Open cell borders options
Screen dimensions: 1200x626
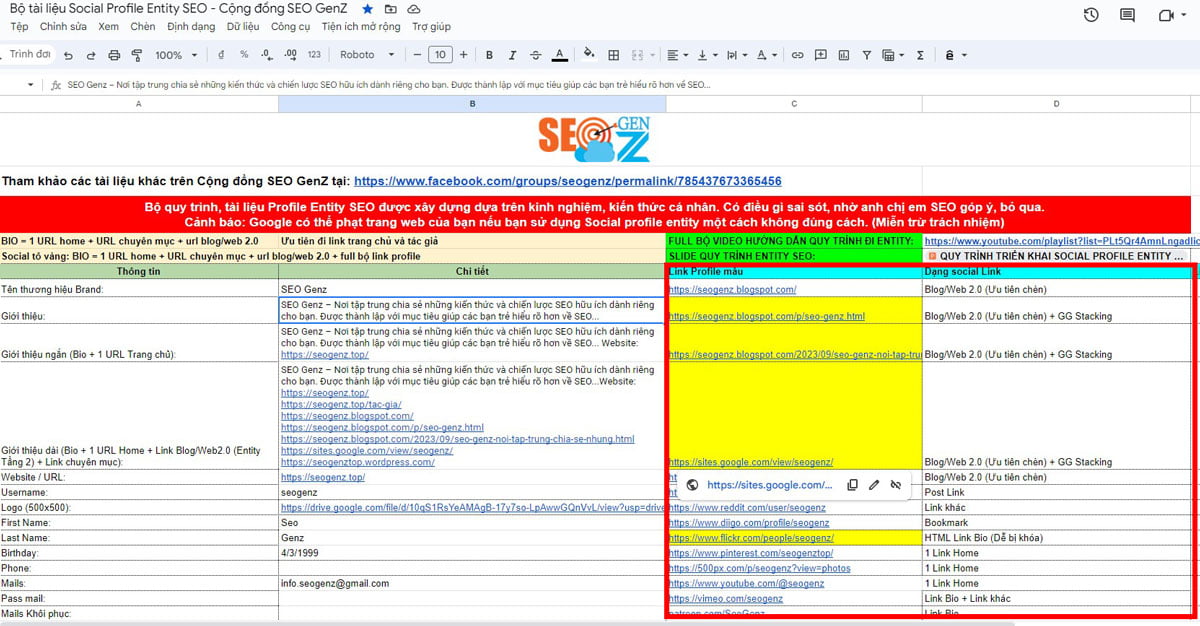tap(614, 55)
